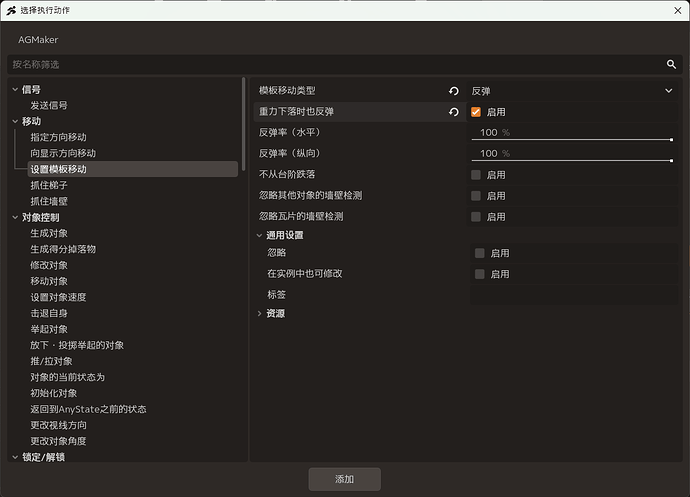
Task: Select 抓住墙壁 action
Action: (49, 201)
